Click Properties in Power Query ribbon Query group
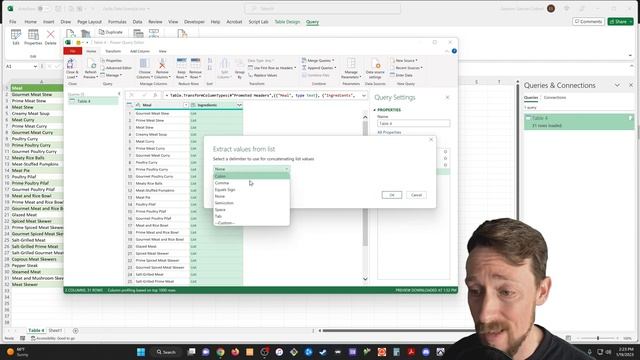 (111, 60)
